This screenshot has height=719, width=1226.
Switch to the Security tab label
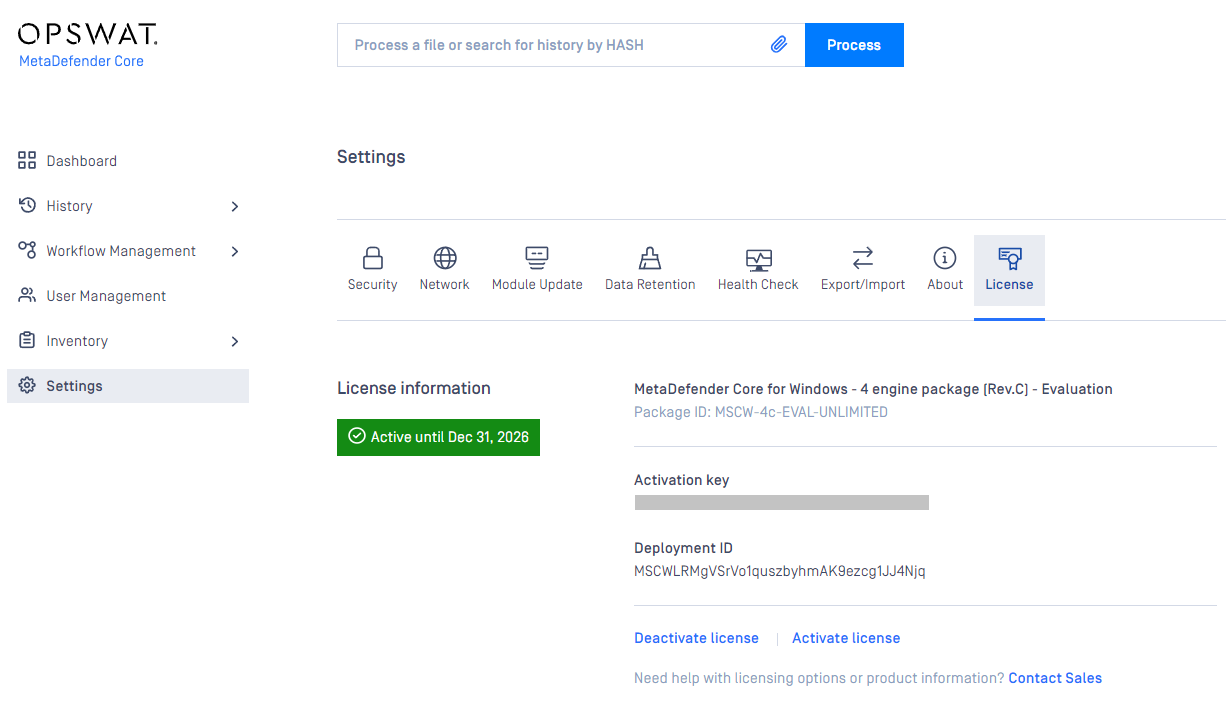(x=372, y=285)
